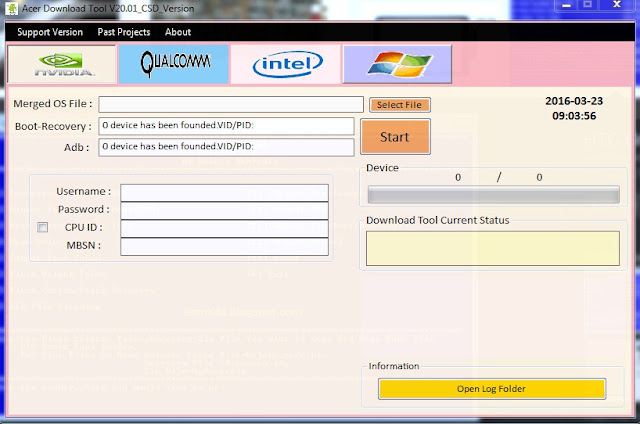
Task: Click the Download Tool Current Status heading
Action: pyautogui.click(x=438, y=220)
